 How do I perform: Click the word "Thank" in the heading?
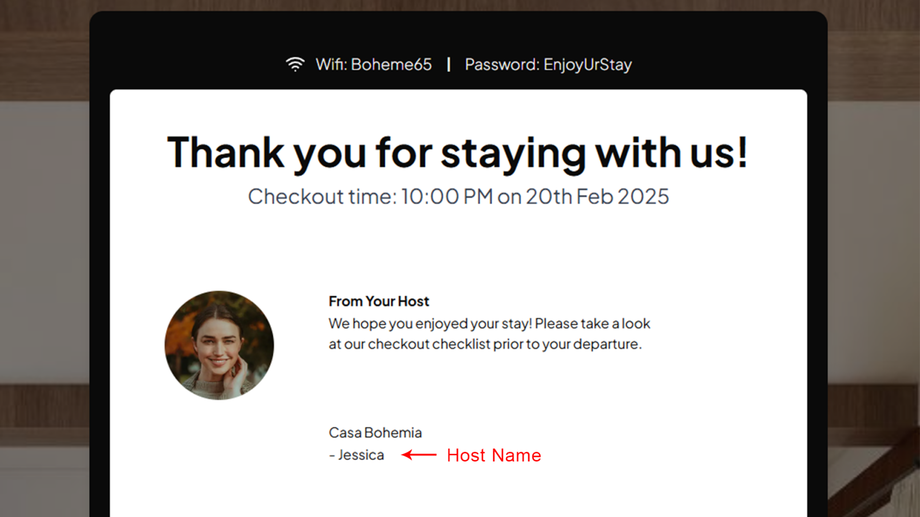[223, 153]
